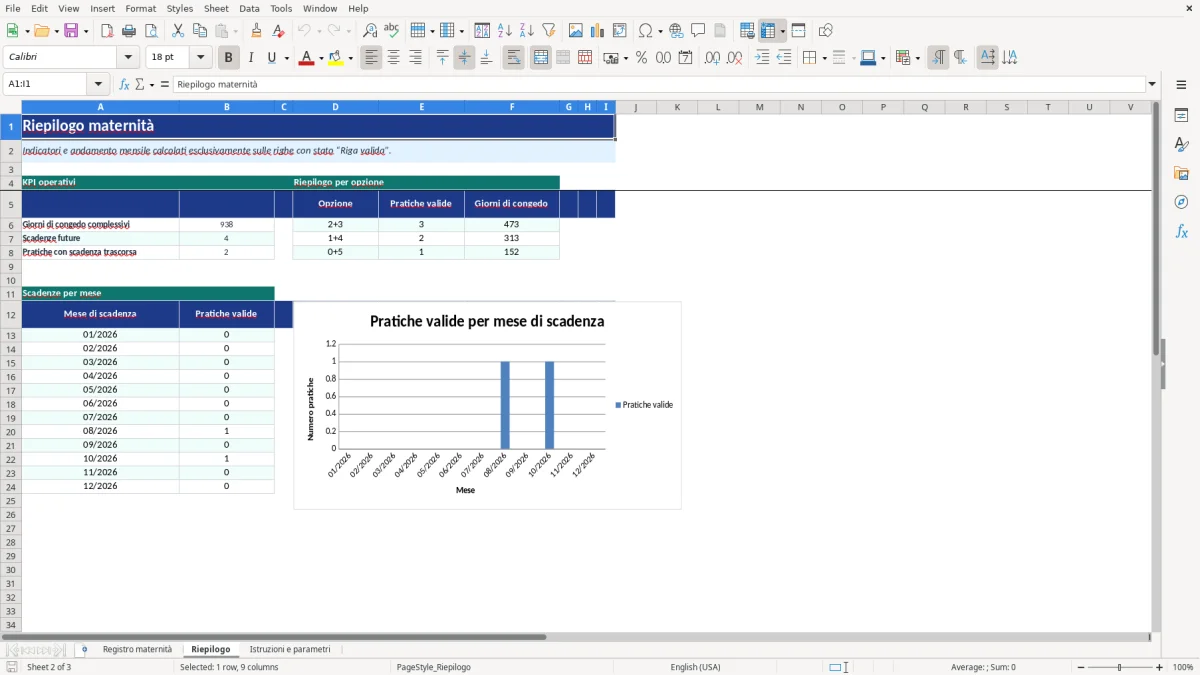Select column F header

pos(512,107)
